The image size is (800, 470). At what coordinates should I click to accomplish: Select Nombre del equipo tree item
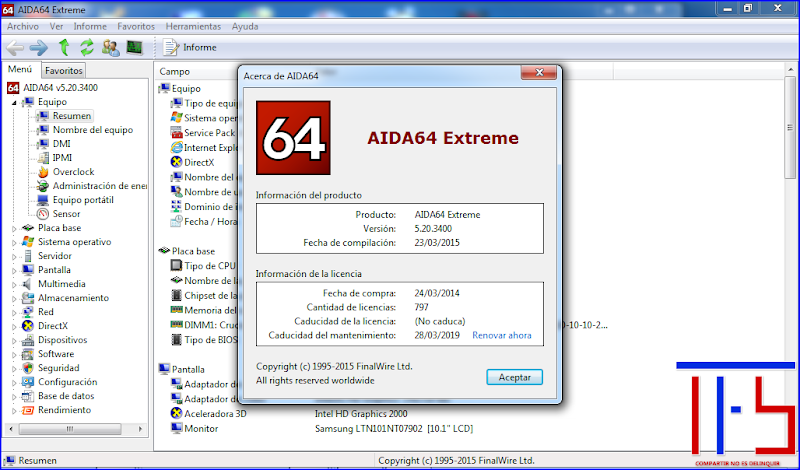(x=92, y=130)
